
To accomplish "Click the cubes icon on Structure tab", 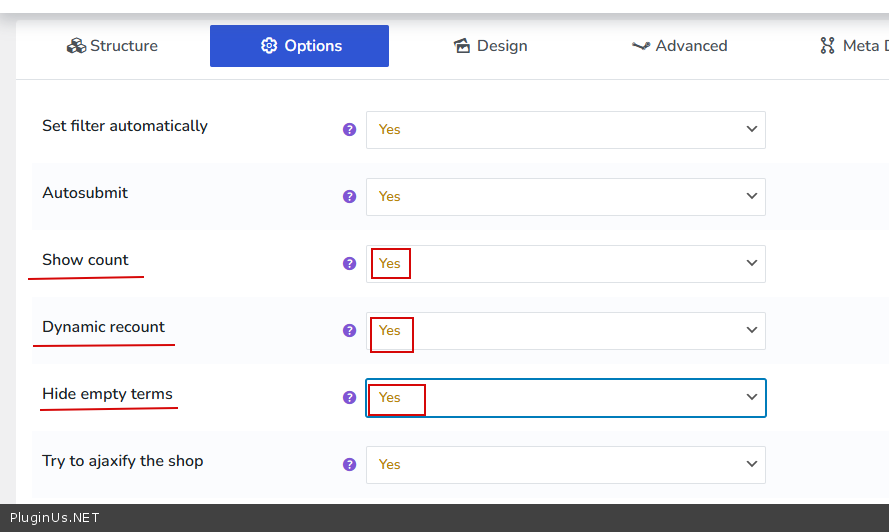I will [76, 46].
